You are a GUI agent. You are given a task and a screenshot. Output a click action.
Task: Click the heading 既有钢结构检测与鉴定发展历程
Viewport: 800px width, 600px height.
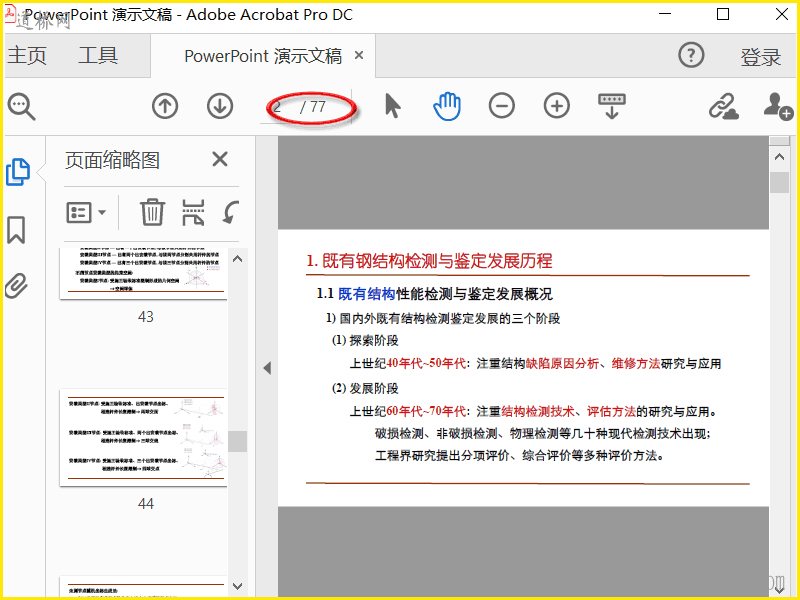[437, 261]
